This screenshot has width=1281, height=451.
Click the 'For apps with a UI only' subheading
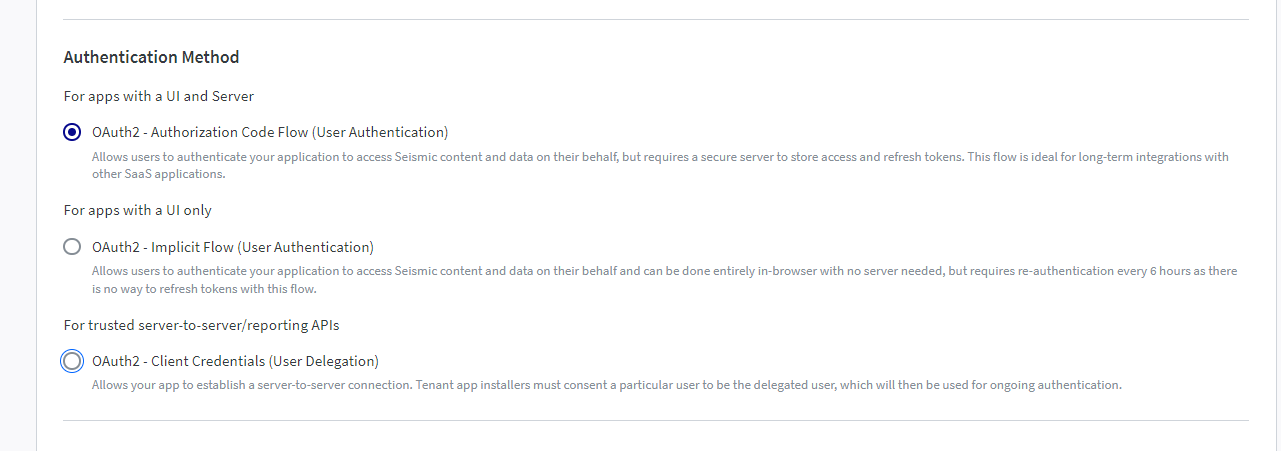137,210
